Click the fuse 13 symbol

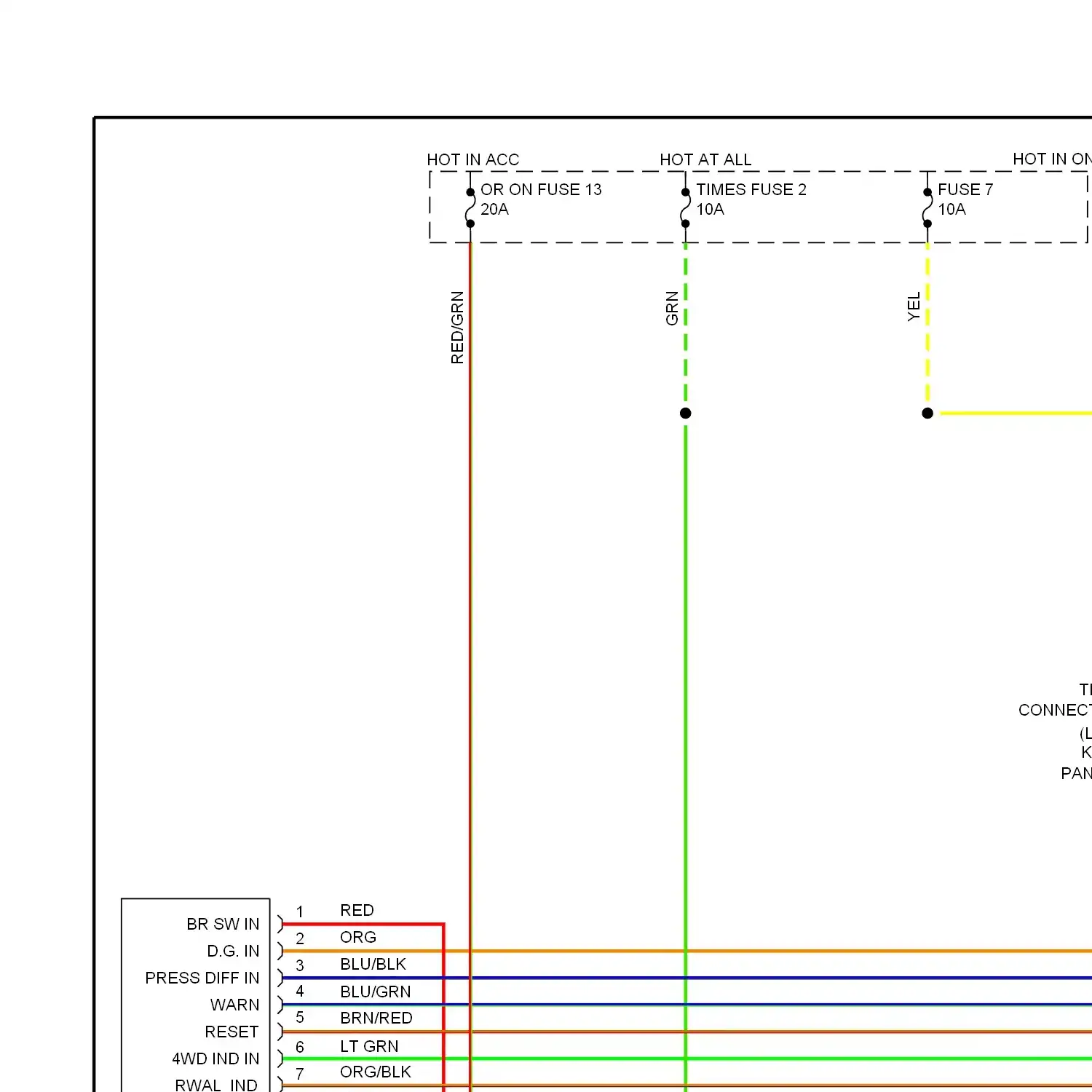click(x=470, y=208)
